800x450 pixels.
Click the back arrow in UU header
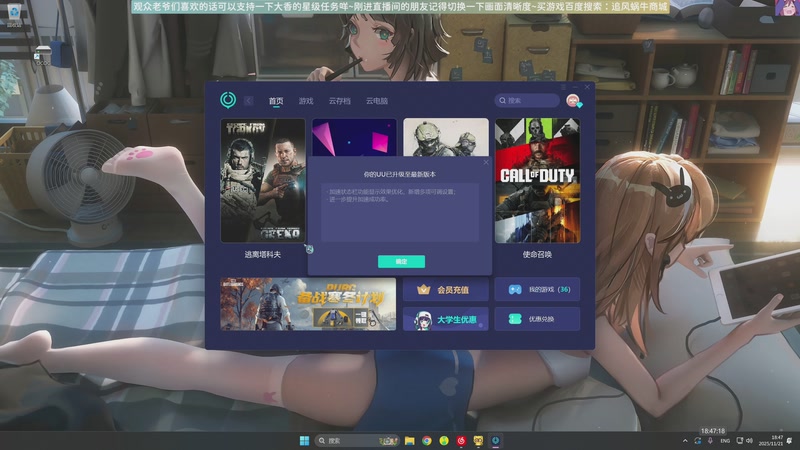[248, 101]
